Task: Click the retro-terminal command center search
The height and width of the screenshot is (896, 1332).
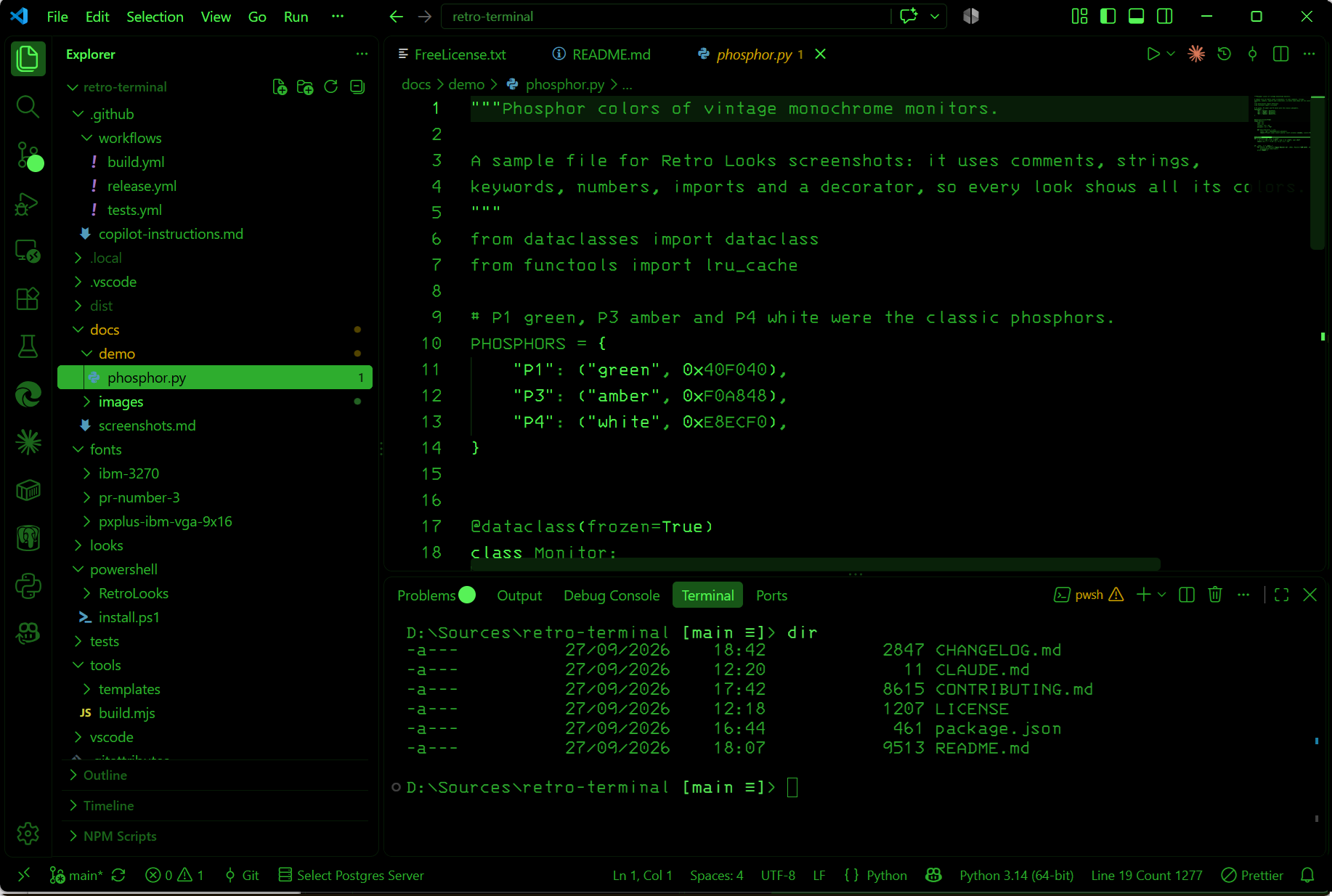Action: point(665,17)
